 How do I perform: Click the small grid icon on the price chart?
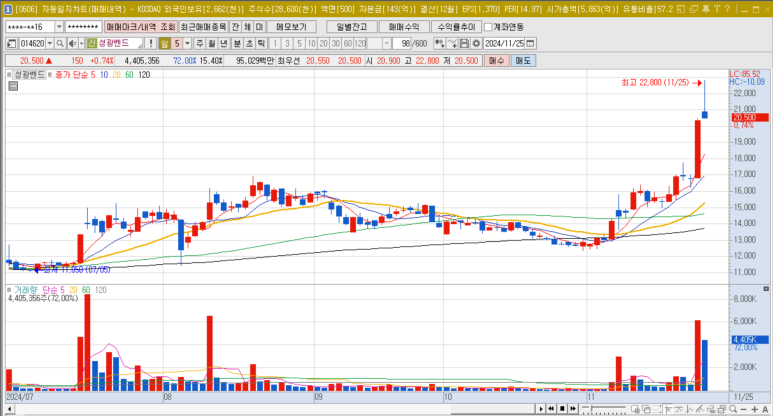(13, 86)
